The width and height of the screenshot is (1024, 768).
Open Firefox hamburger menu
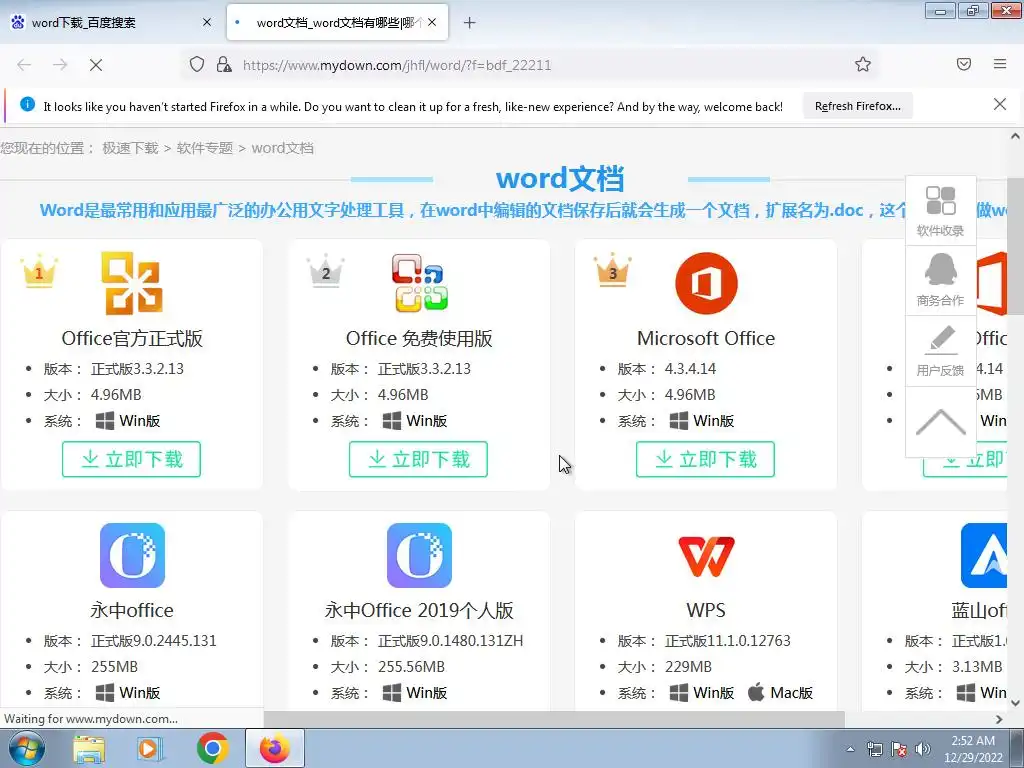point(1000,64)
